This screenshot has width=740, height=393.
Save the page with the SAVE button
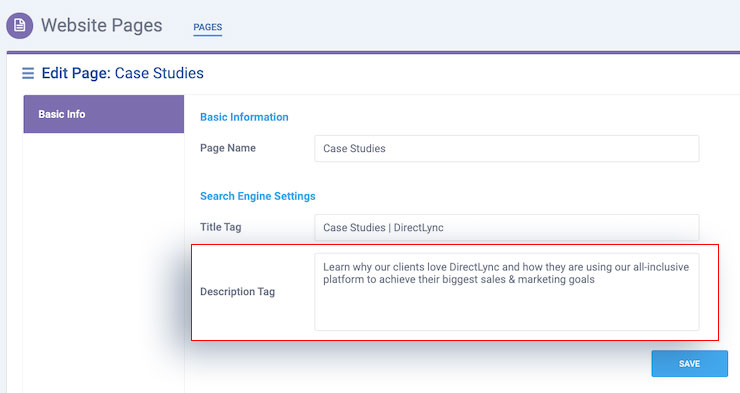click(690, 364)
